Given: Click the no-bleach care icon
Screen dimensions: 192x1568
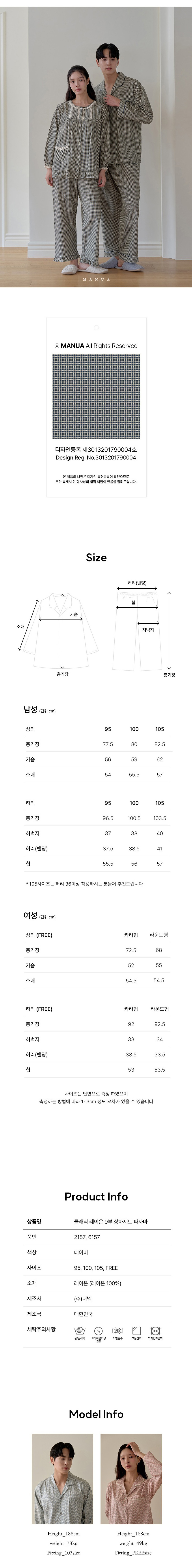Looking at the screenshot, I should click(x=118, y=1330).
